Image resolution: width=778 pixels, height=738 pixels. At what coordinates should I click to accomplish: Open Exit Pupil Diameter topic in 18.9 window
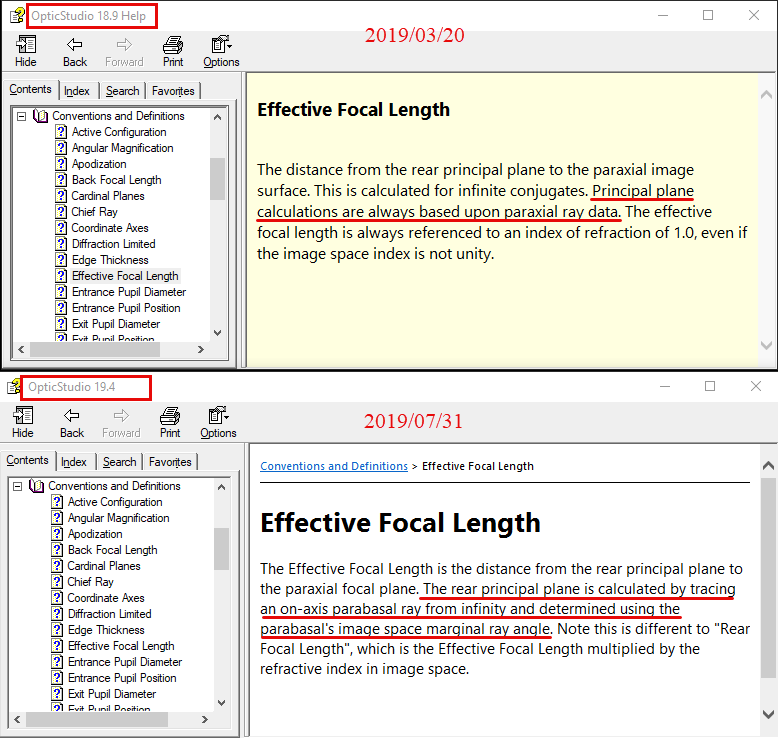click(x=116, y=324)
